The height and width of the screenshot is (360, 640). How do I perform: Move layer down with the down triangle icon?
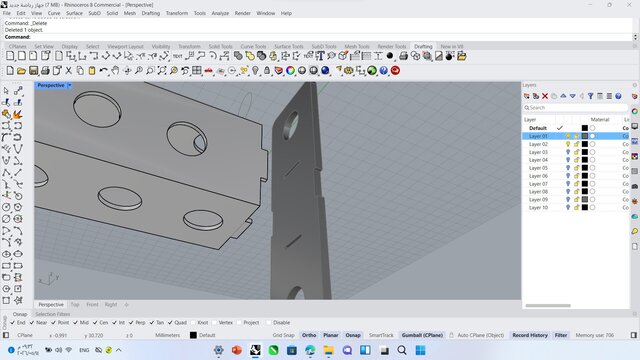point(573,96)
